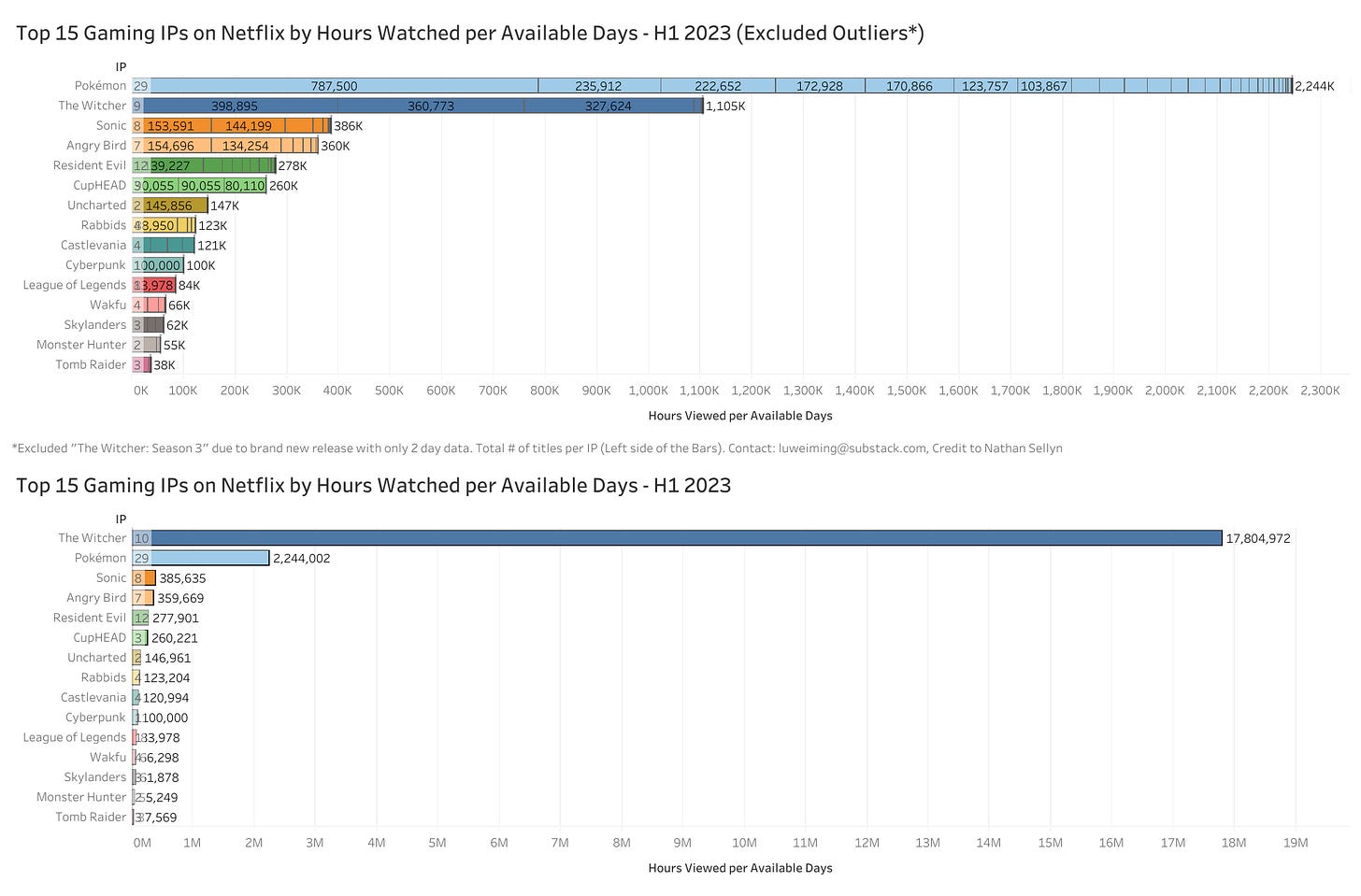Click the 5M axis tick label

click(437, 843)
